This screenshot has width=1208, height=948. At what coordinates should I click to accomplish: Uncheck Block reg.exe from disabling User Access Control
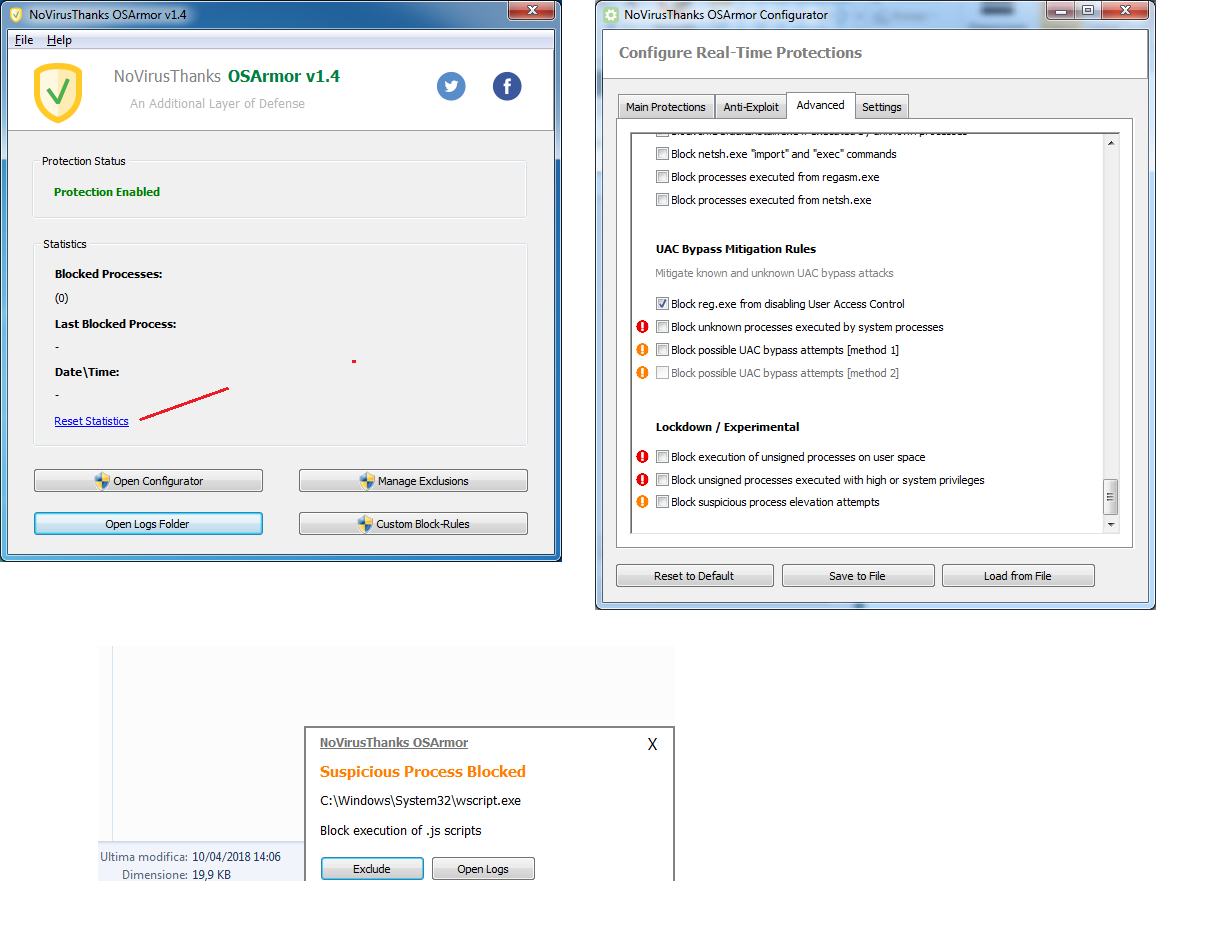[662, 304]
